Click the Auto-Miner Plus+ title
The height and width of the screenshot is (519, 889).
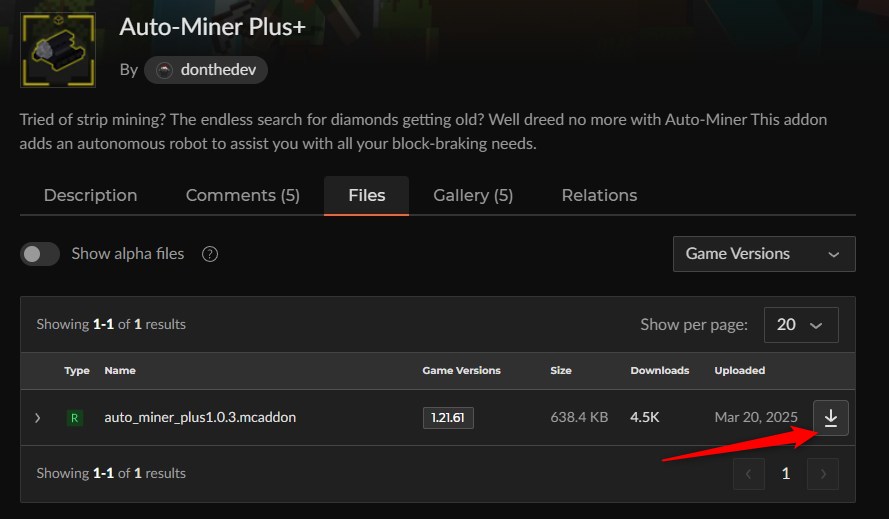click(213, 27)
